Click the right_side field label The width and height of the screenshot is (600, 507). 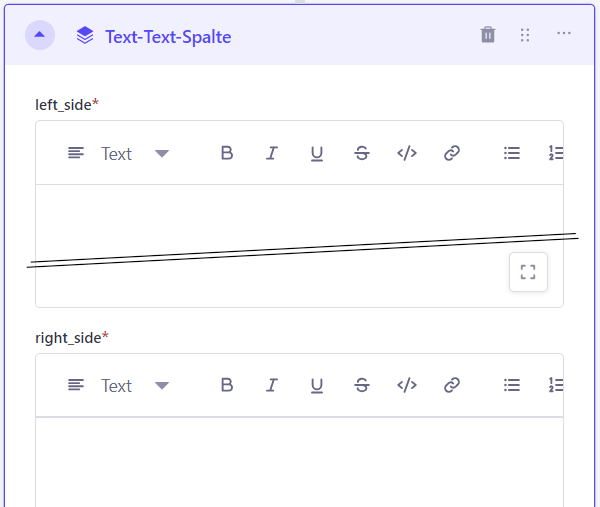click(x=72, y=338)
